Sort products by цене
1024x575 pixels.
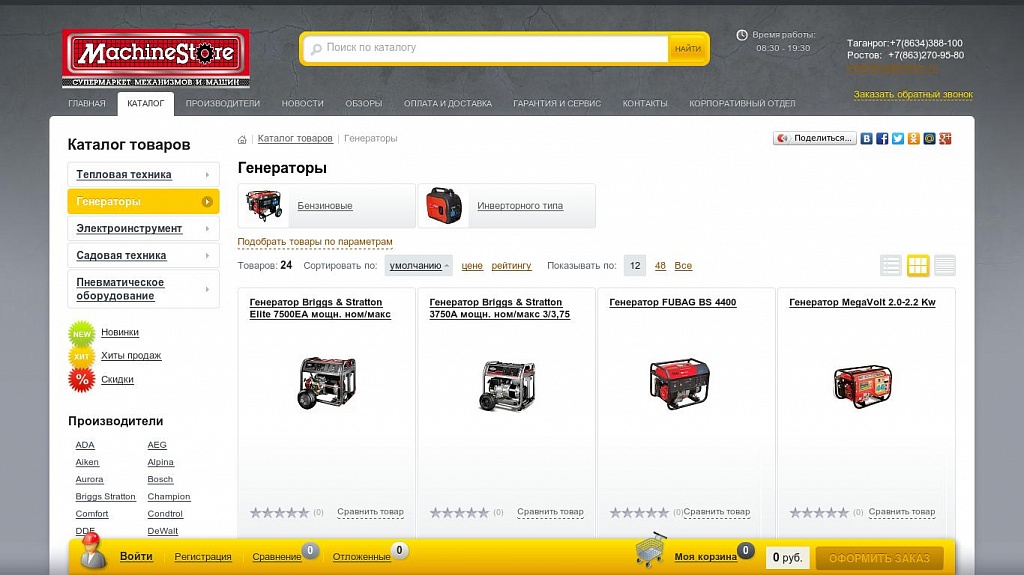[472, 266]
